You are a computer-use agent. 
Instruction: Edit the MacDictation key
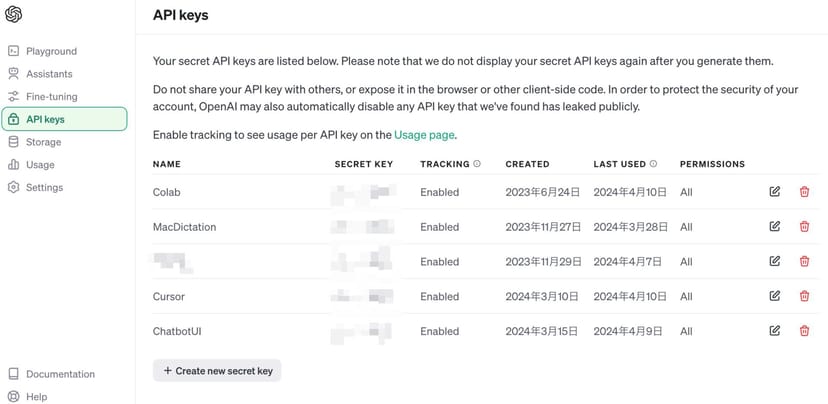click(x=775, y=227)
